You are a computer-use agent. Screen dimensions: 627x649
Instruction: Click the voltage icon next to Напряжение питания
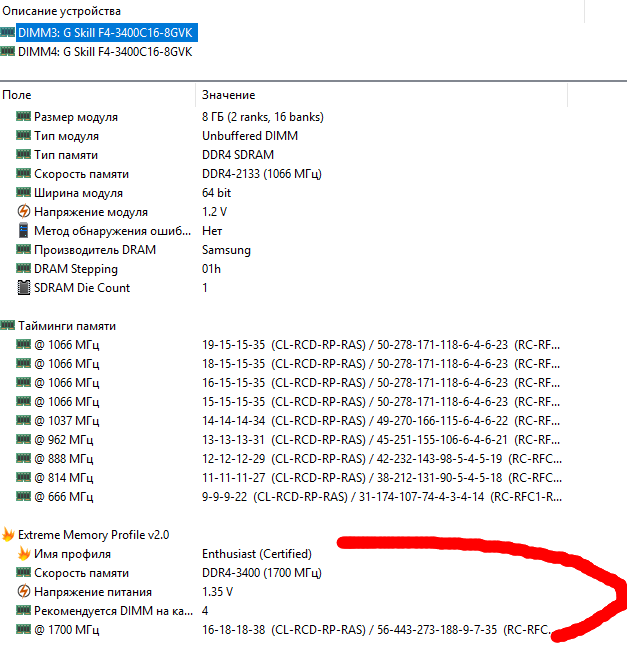[x=23, y=592]
